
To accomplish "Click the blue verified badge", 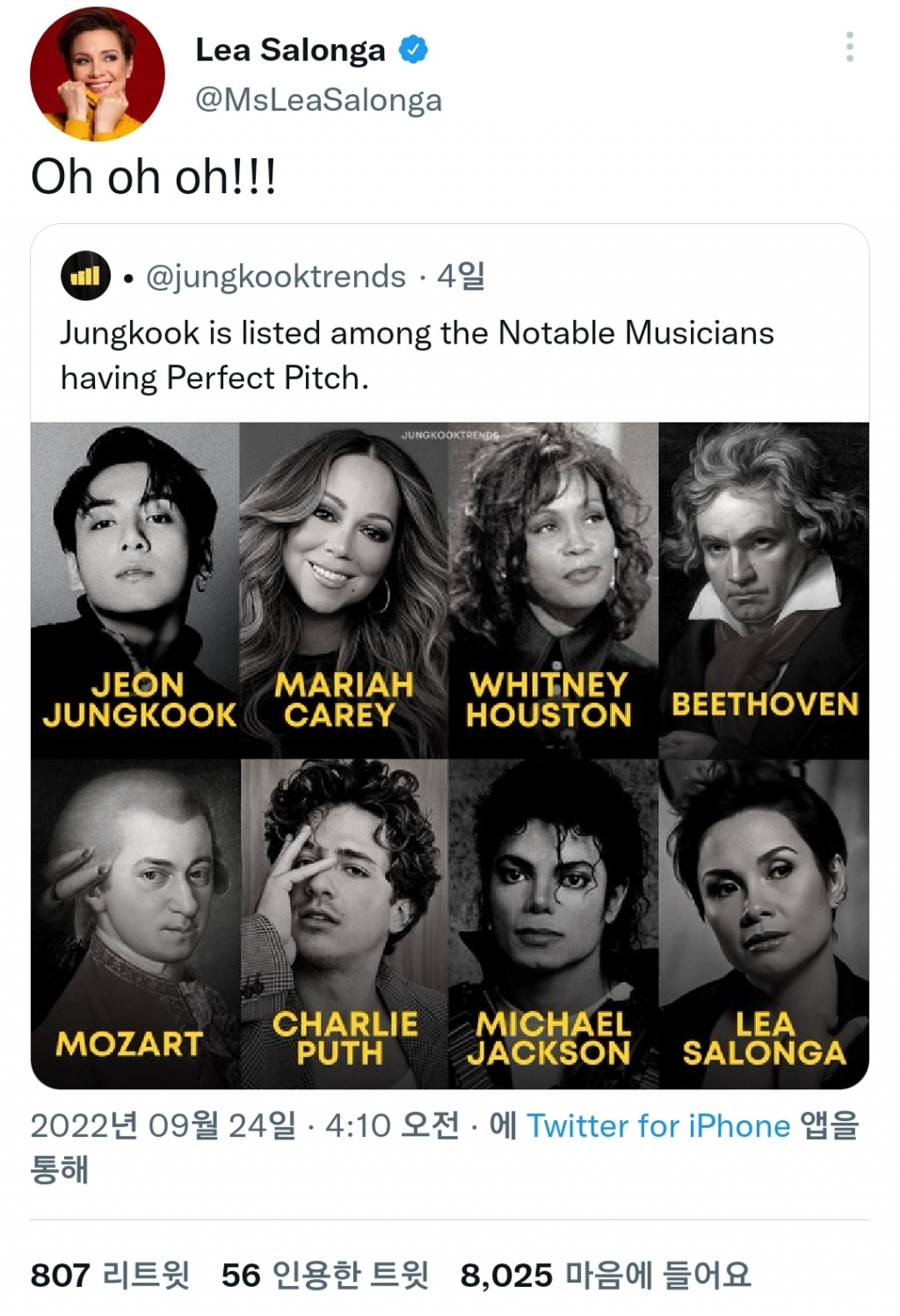I will pos(413,49).
